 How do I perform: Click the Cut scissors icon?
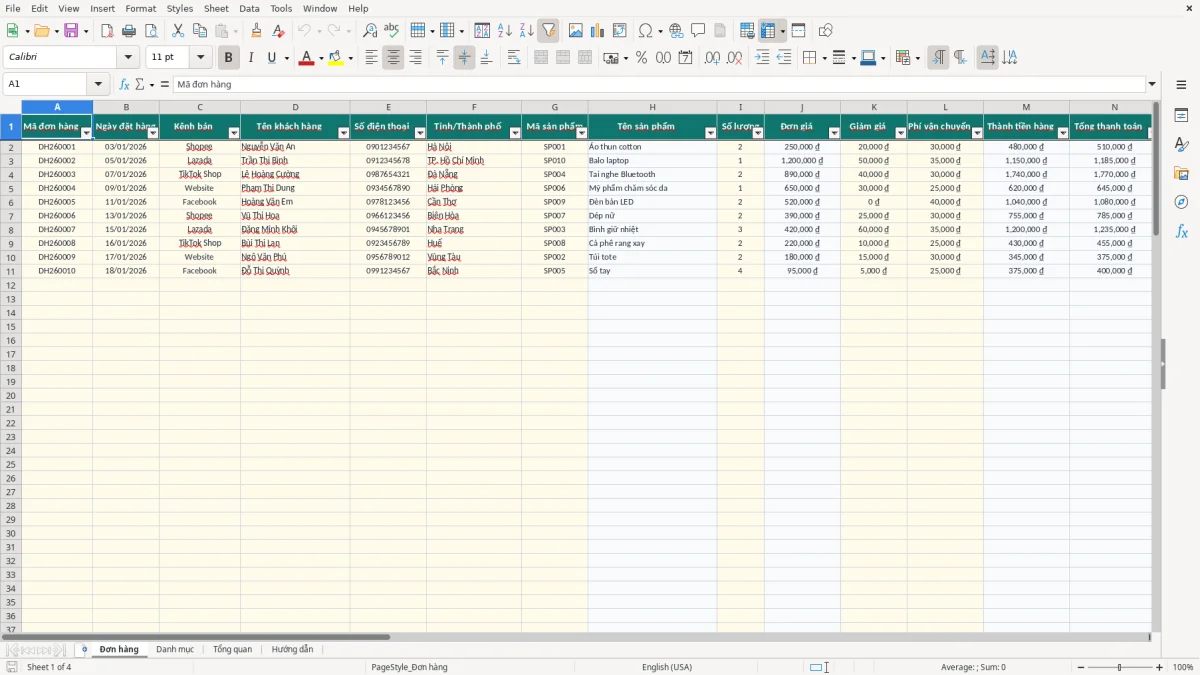click(178, 31)
